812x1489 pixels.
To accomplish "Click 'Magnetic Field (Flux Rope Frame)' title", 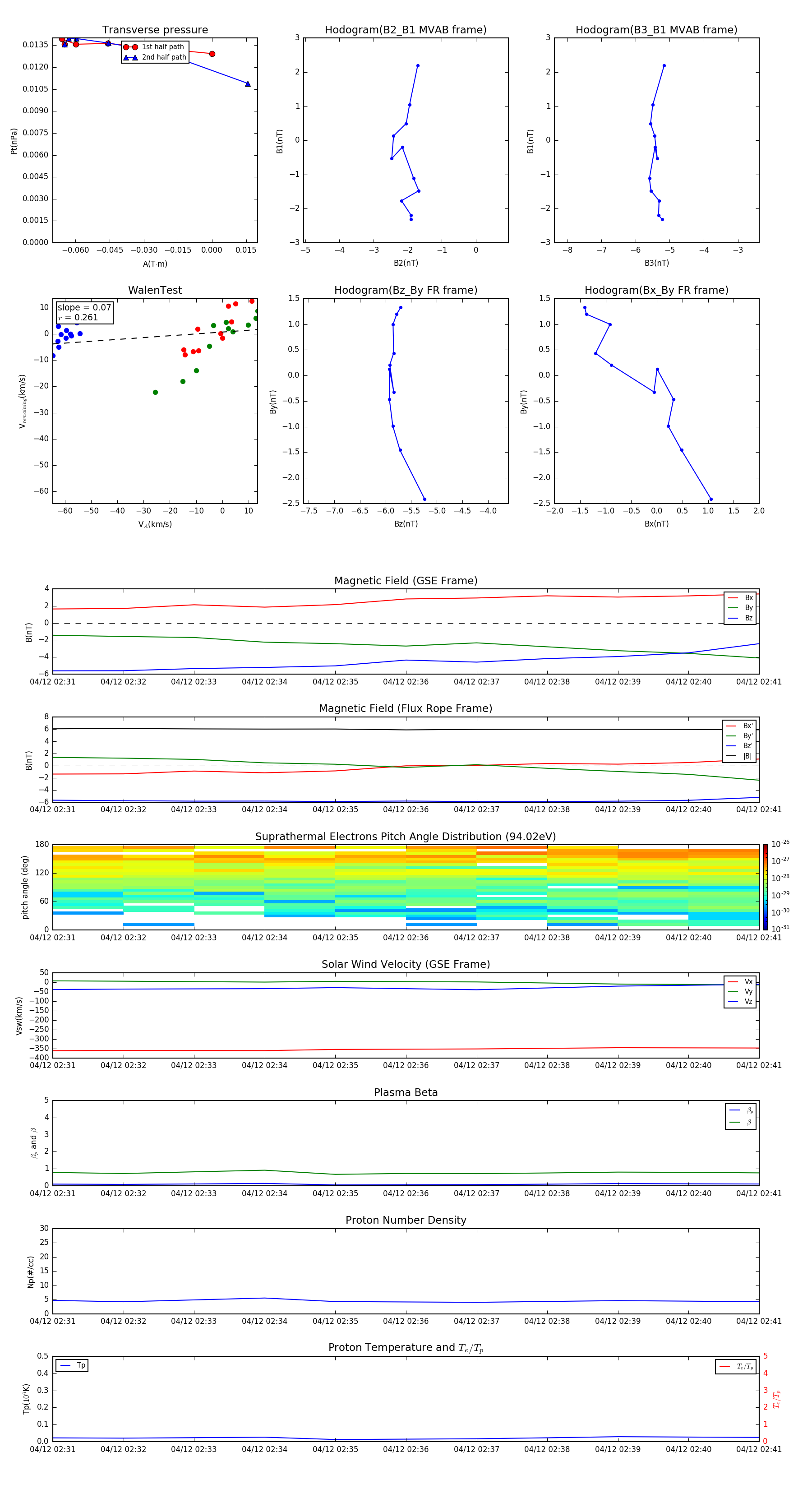I will (406, 709).
